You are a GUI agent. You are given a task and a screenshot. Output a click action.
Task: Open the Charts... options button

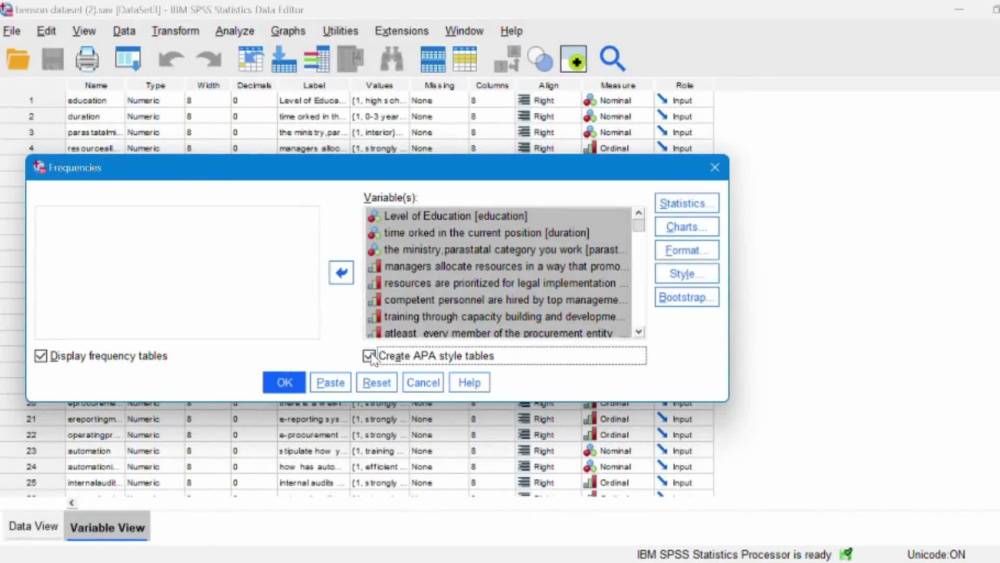(686, 227)
